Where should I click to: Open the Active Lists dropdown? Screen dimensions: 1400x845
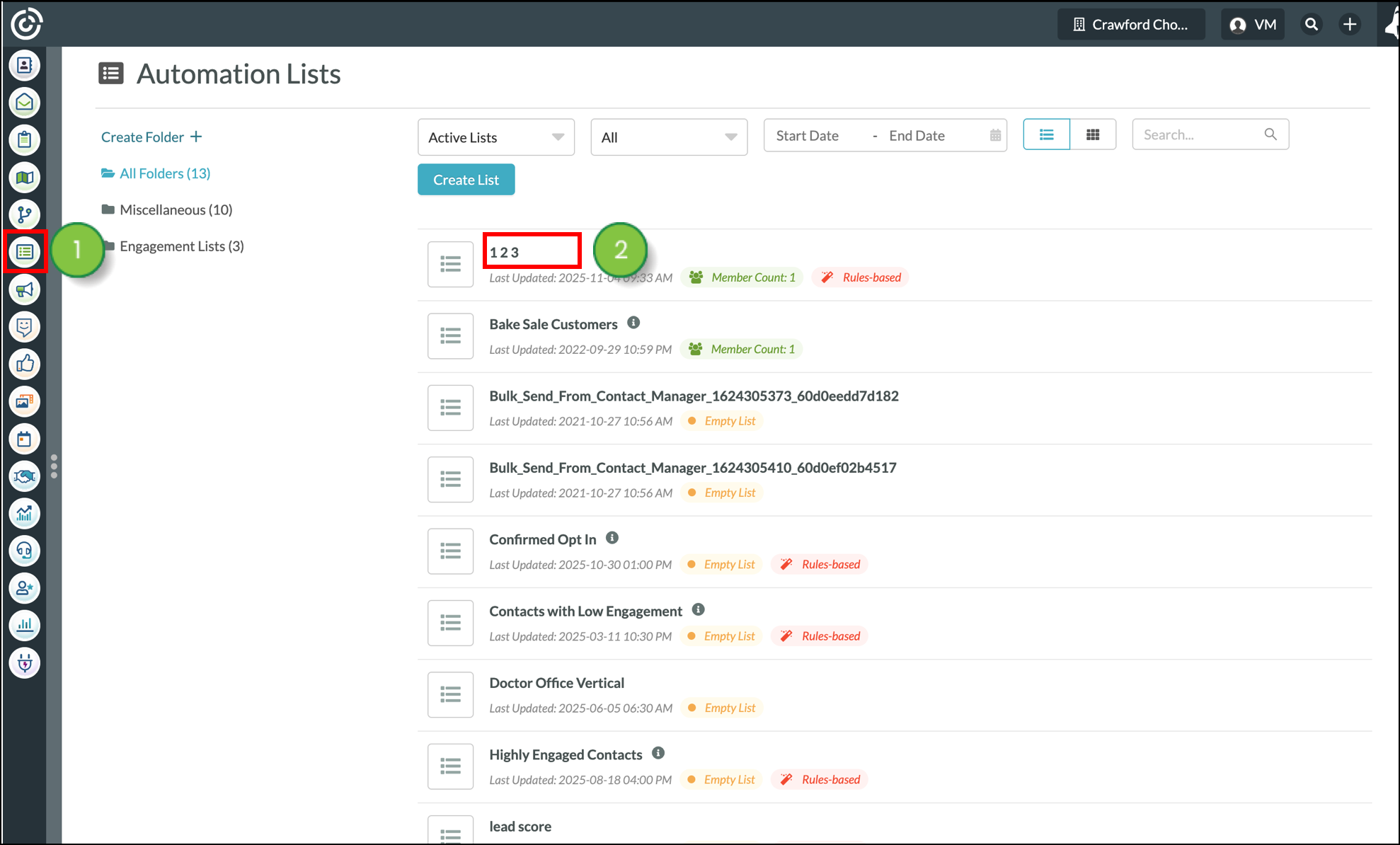495,137
